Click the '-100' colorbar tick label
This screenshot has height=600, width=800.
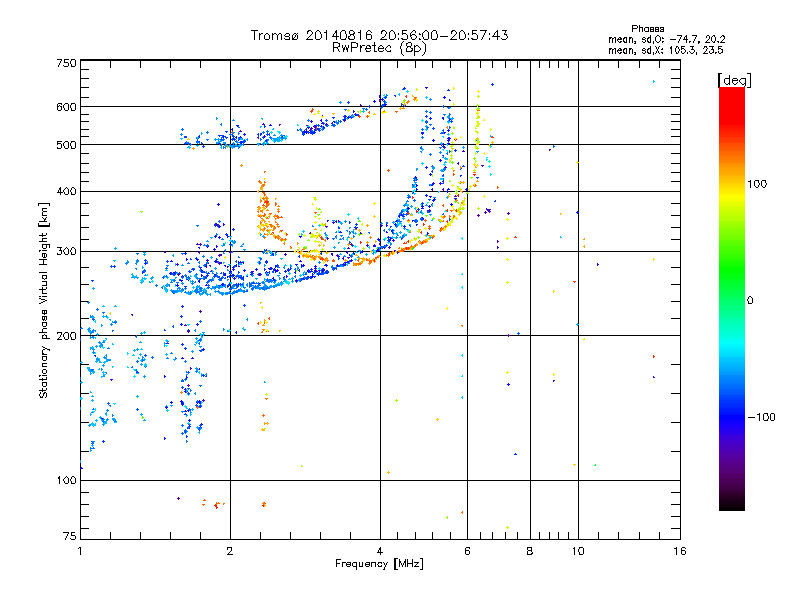click(x=761, y=417)
